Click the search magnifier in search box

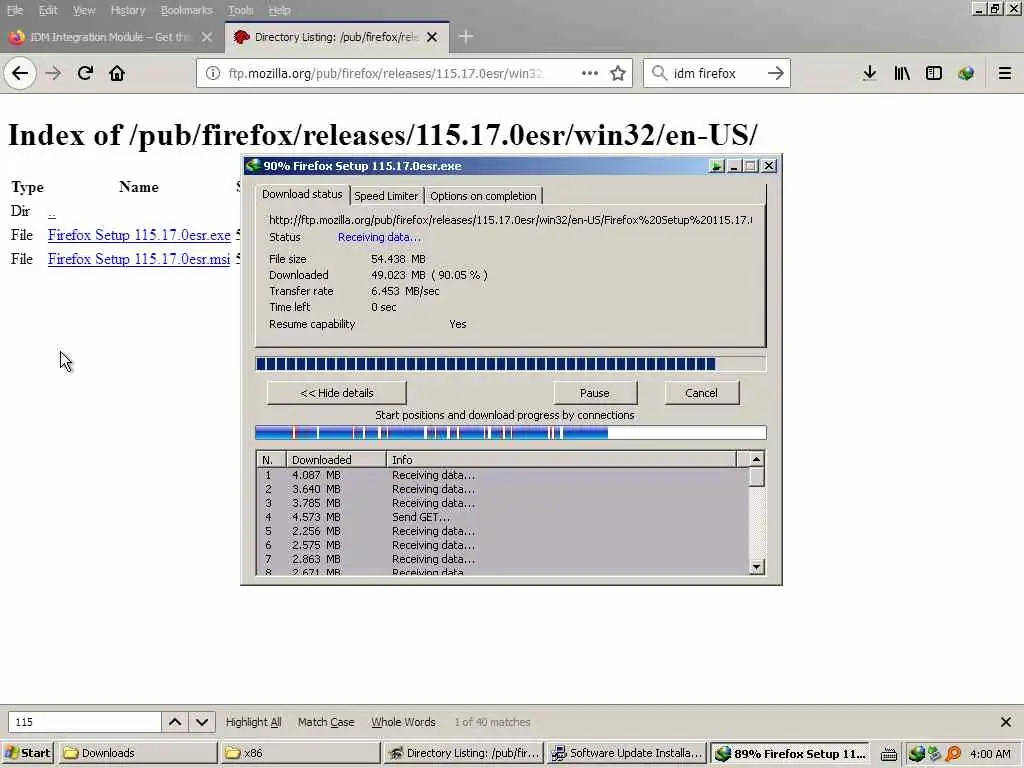point(660,73)
